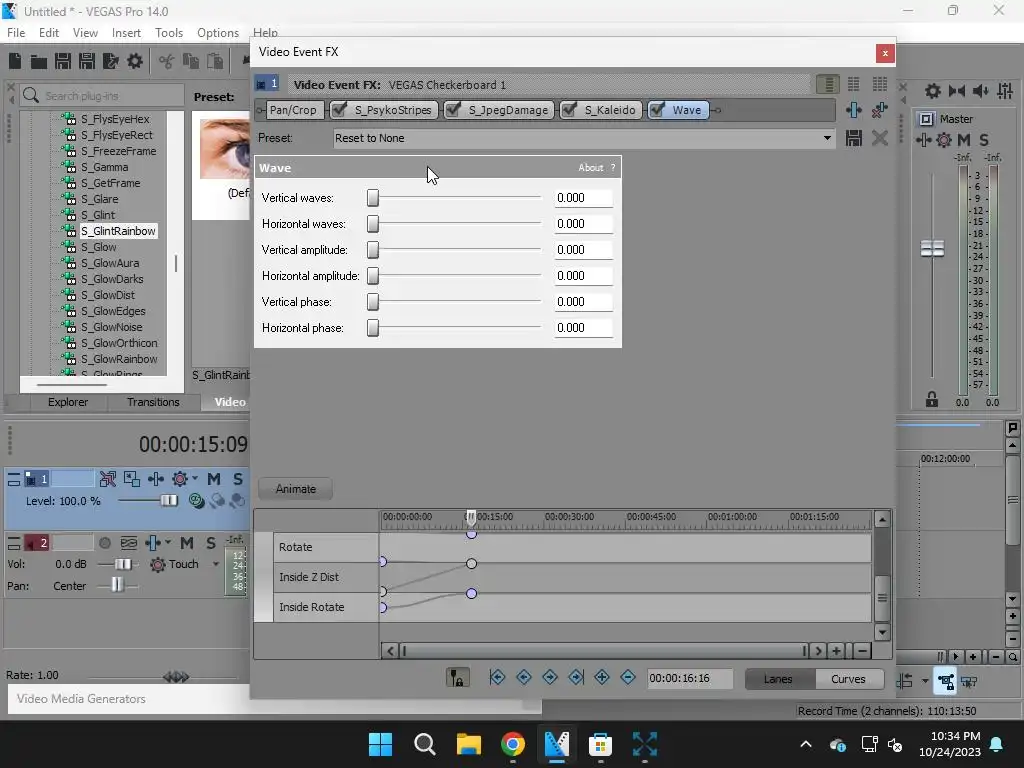Viewport: 1024px width, 768px height.
Task: Jump to the last keyframe
Action: [576, 678]
